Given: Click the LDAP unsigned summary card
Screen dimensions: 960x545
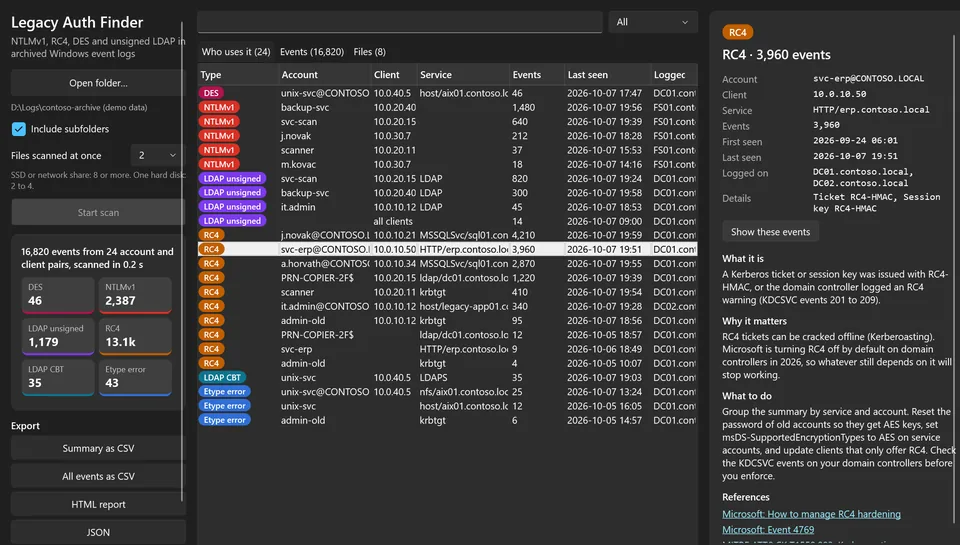Looking at the screenshot, I should [x=58, y=336].
